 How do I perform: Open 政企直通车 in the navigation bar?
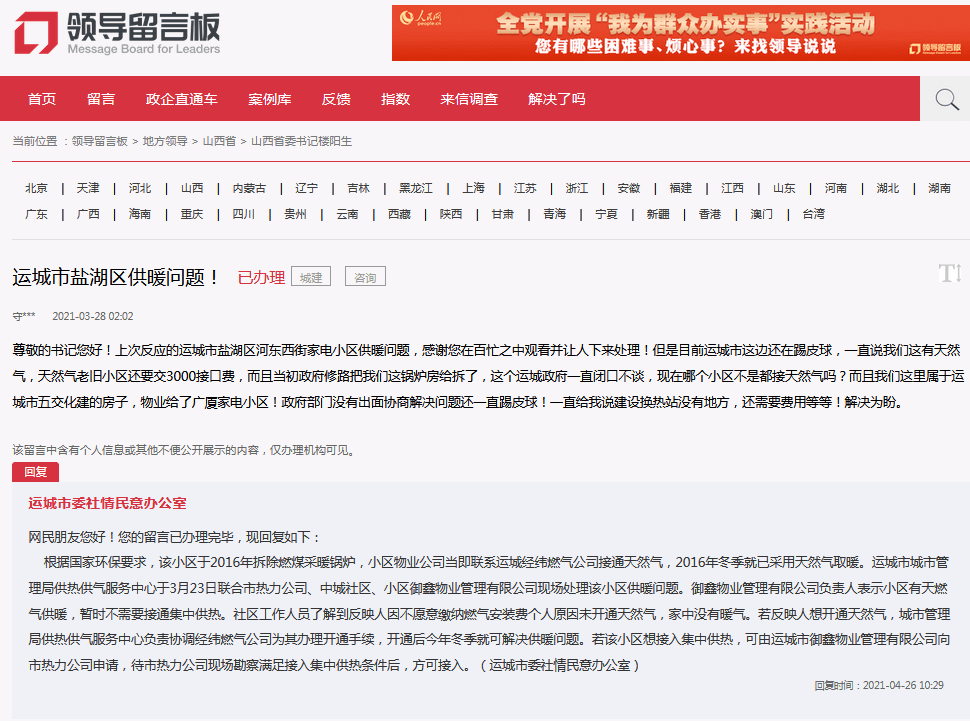click(x=182, y=99)
